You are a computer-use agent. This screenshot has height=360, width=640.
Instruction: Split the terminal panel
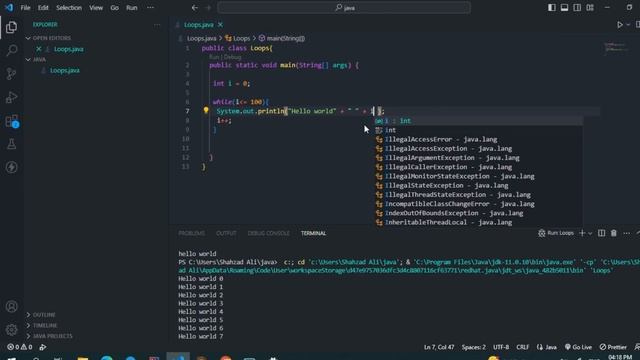point(601,233)
